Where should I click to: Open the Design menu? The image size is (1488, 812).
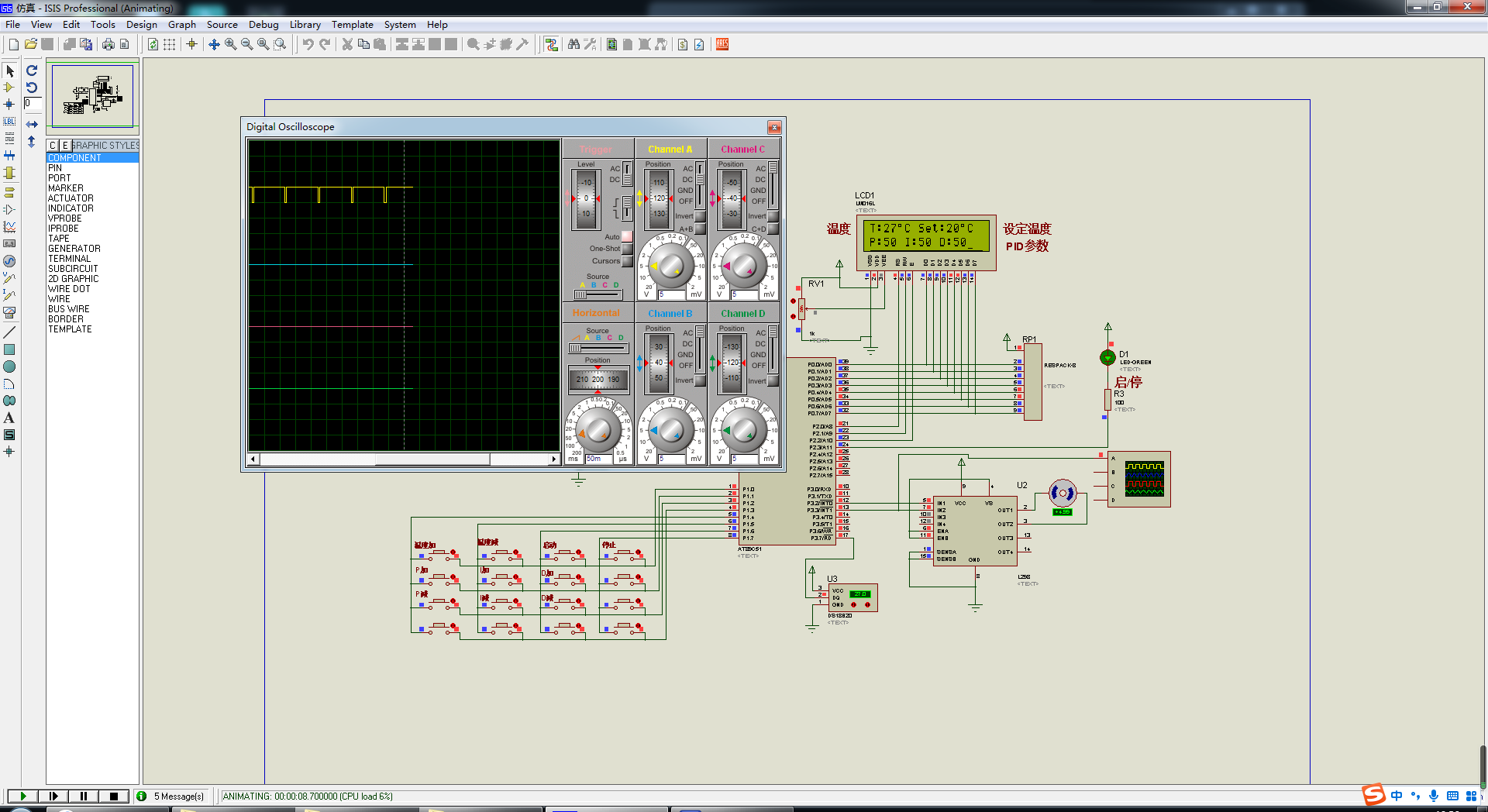coord(142,25)
